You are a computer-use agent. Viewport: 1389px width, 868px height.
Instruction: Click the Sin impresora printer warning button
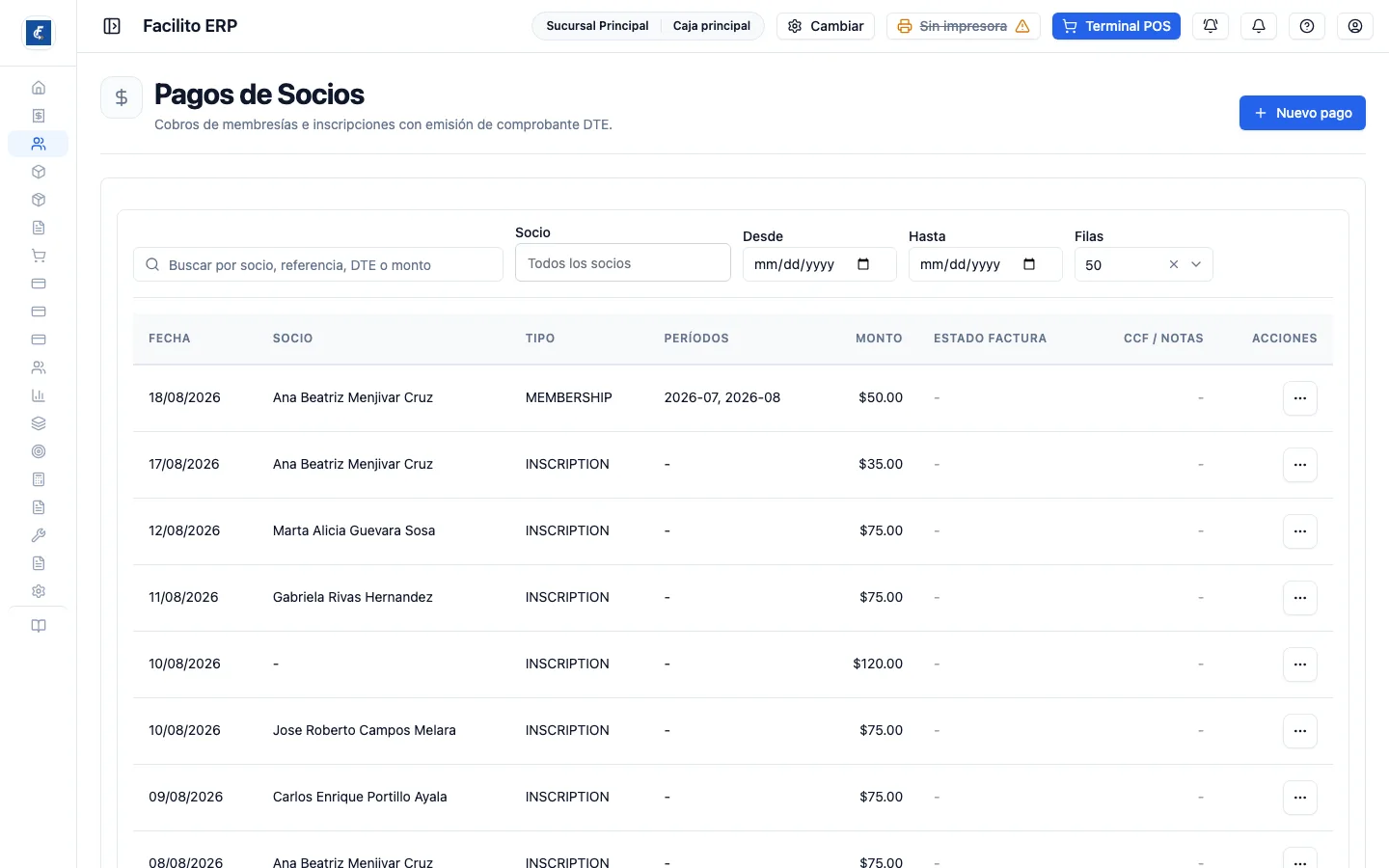pos(964,26)
